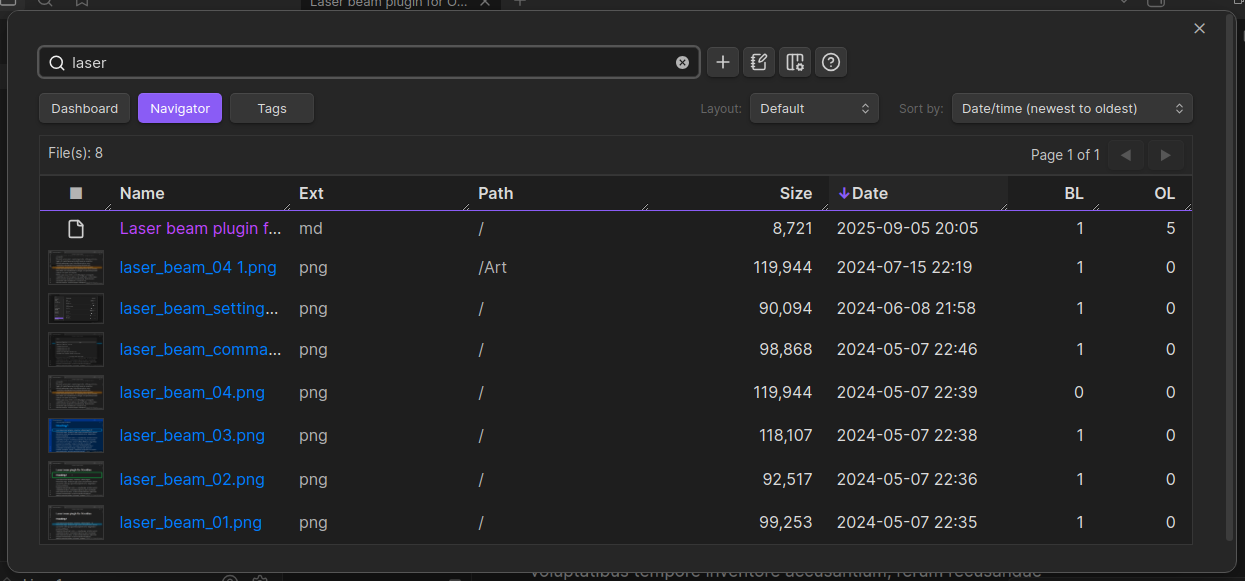Screen dimensions: 1245x581
Task: Toggle selection of the Date sort direction arrow
Action: pyautogui.click(x=846, y=193)
